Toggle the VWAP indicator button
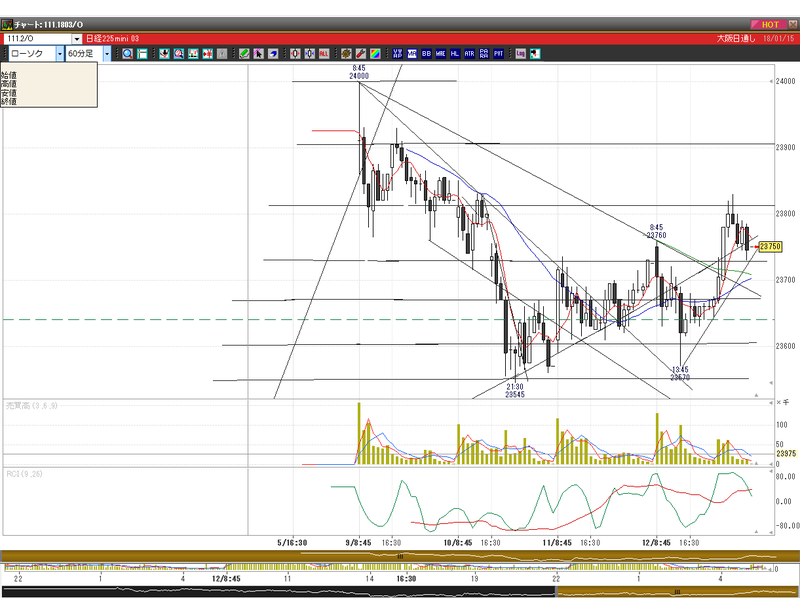 click(397, 54)
